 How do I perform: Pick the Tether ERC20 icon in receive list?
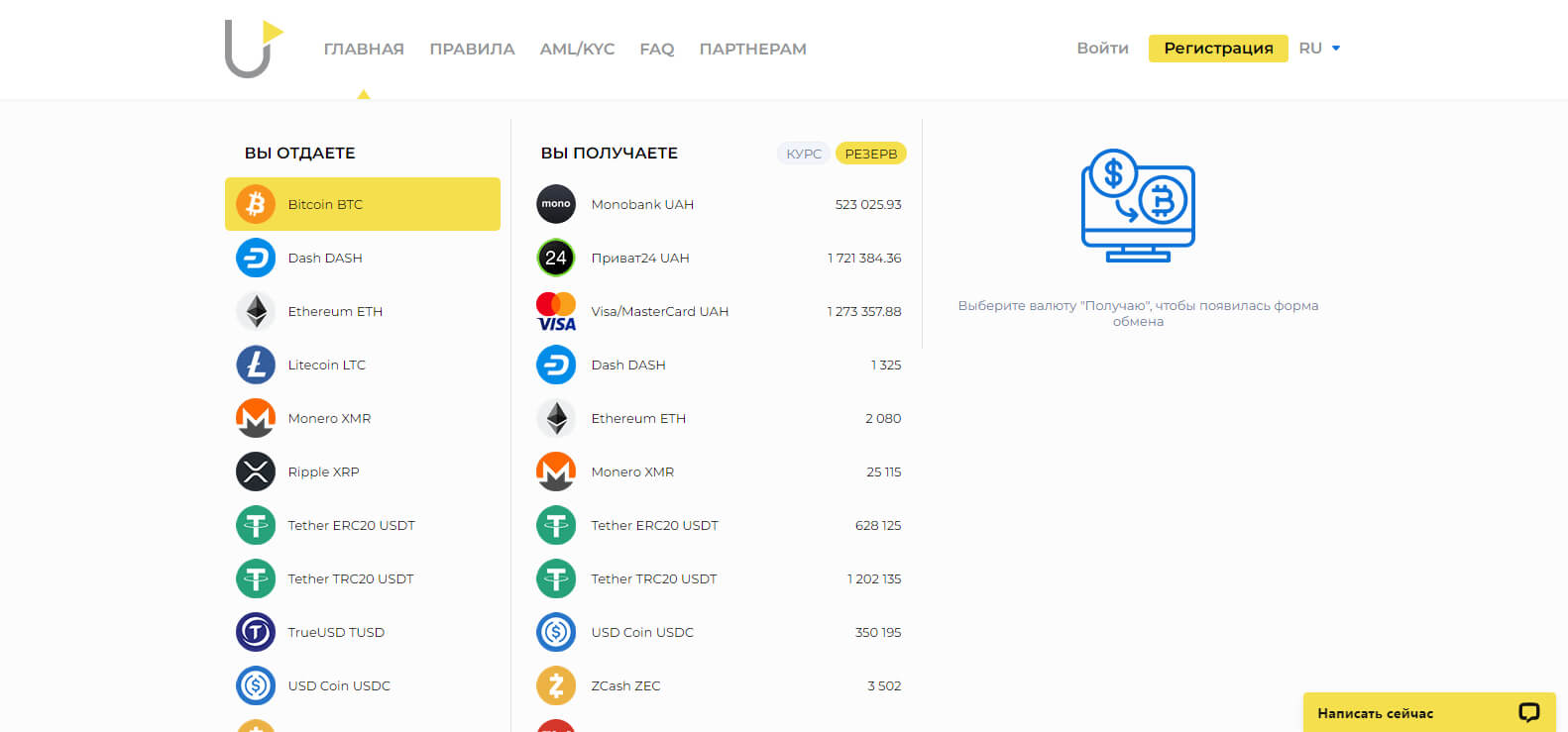556,525
